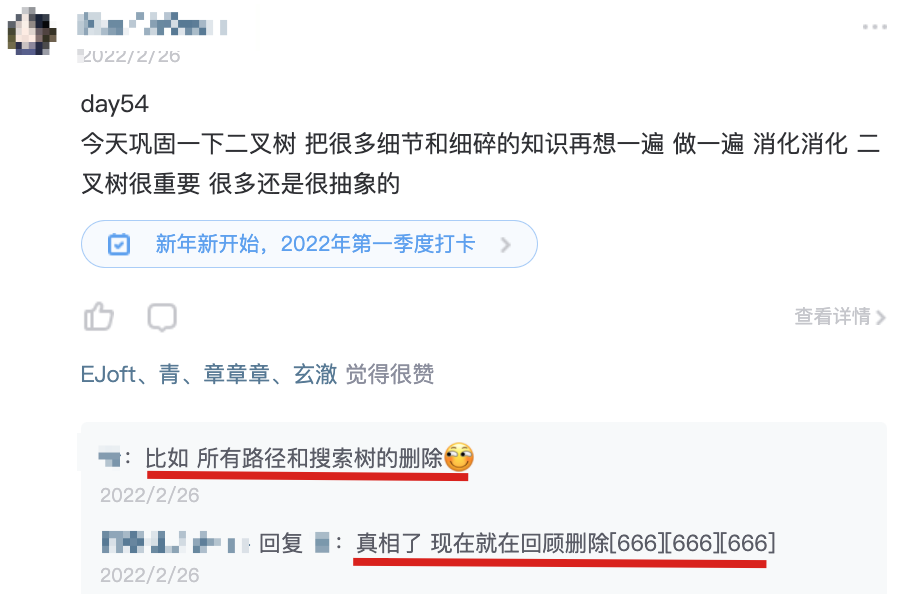The image size is (898, 594).
Task: Like the day54 post with thumbs-up icon
Action: (99, 316)
